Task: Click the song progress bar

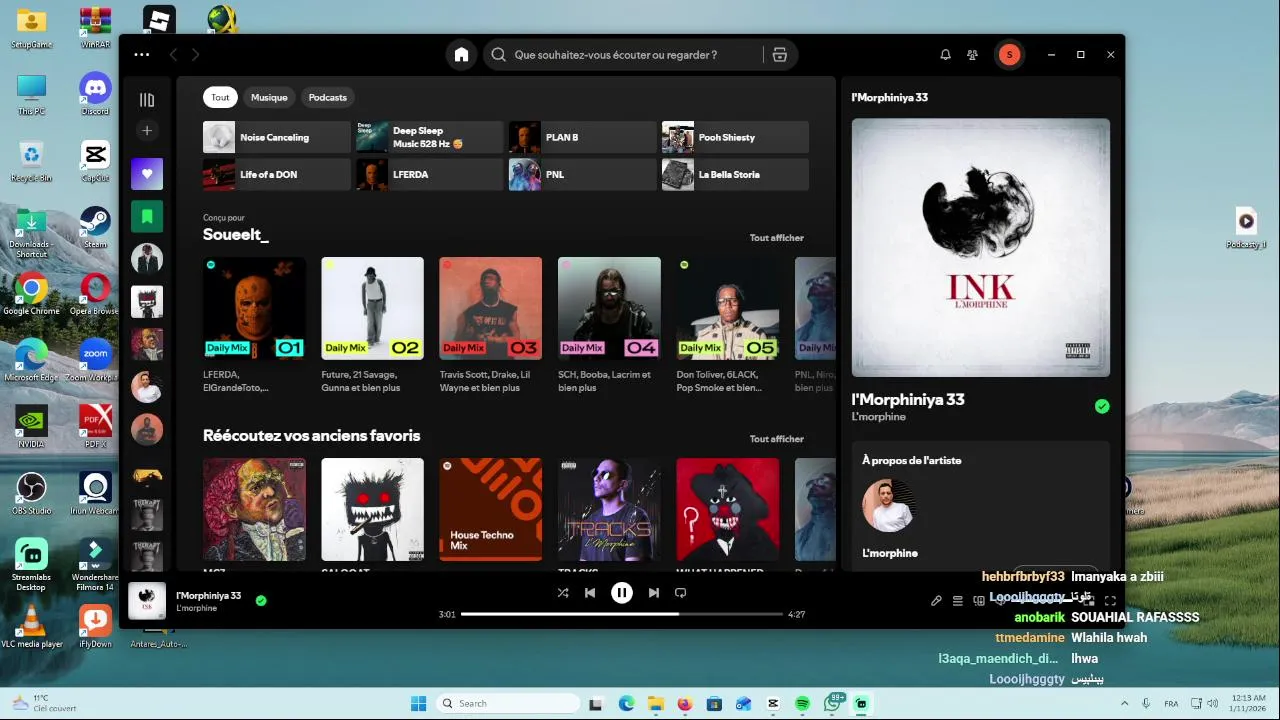Action: coord(621,614)
